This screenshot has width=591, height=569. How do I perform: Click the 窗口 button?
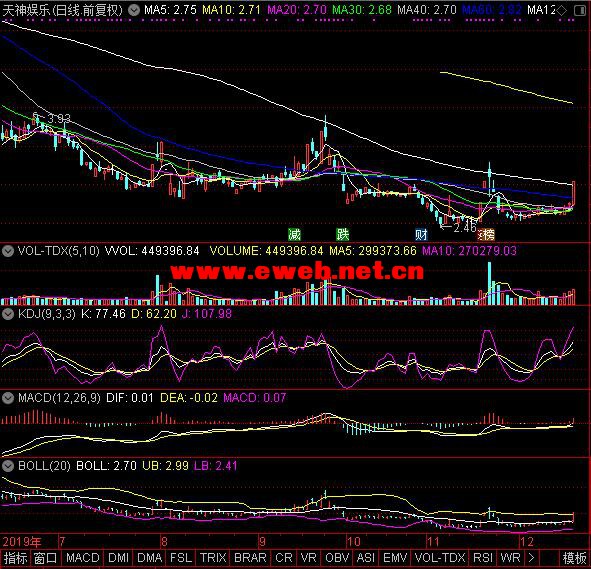(x=45, y=558)
